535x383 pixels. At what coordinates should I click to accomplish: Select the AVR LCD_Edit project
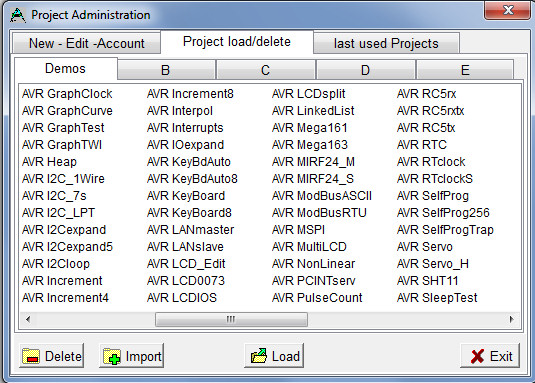click(186, 264)
